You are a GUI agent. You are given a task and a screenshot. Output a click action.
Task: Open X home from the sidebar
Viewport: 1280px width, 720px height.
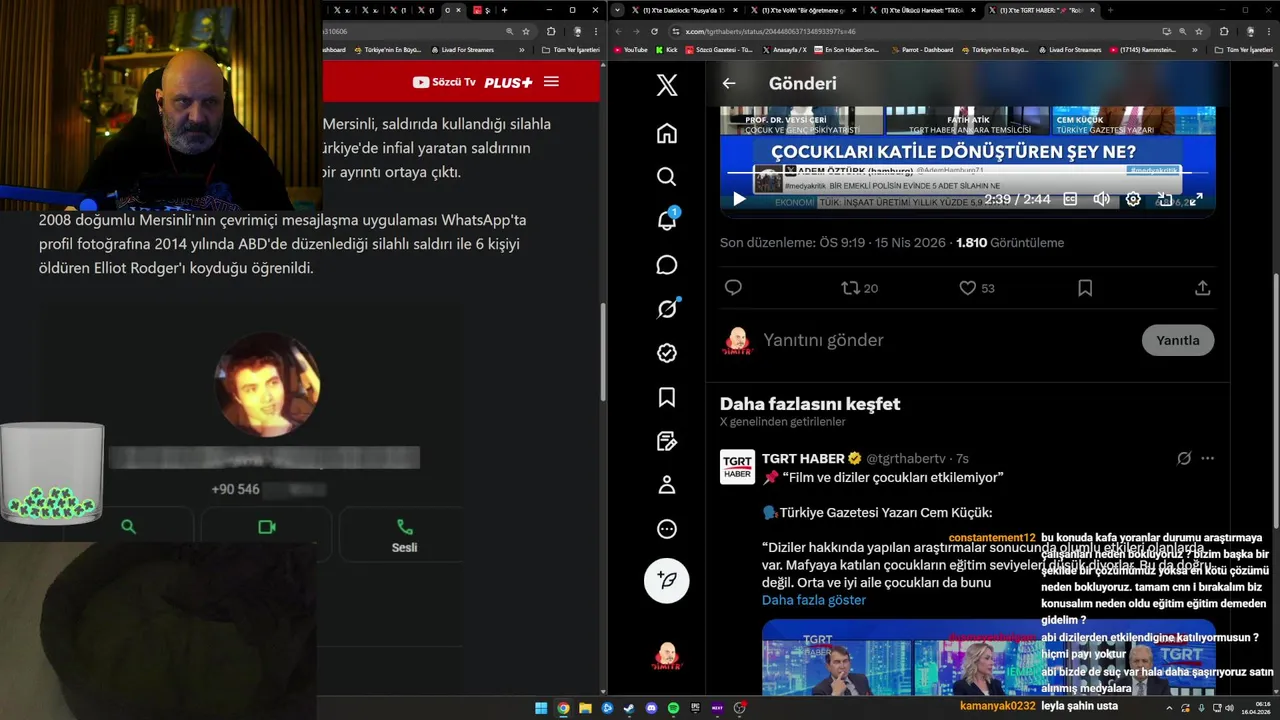coord(667,133)
